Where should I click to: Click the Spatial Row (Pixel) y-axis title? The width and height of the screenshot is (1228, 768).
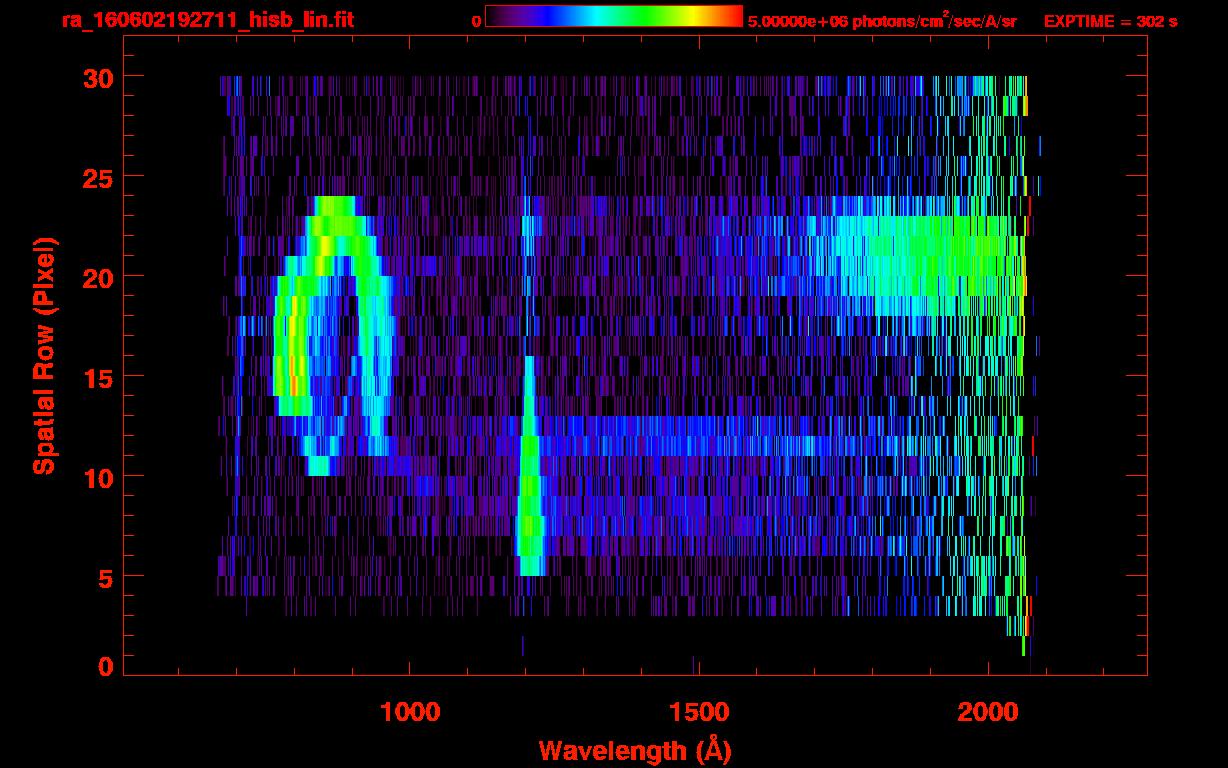[x=44, y=355]
